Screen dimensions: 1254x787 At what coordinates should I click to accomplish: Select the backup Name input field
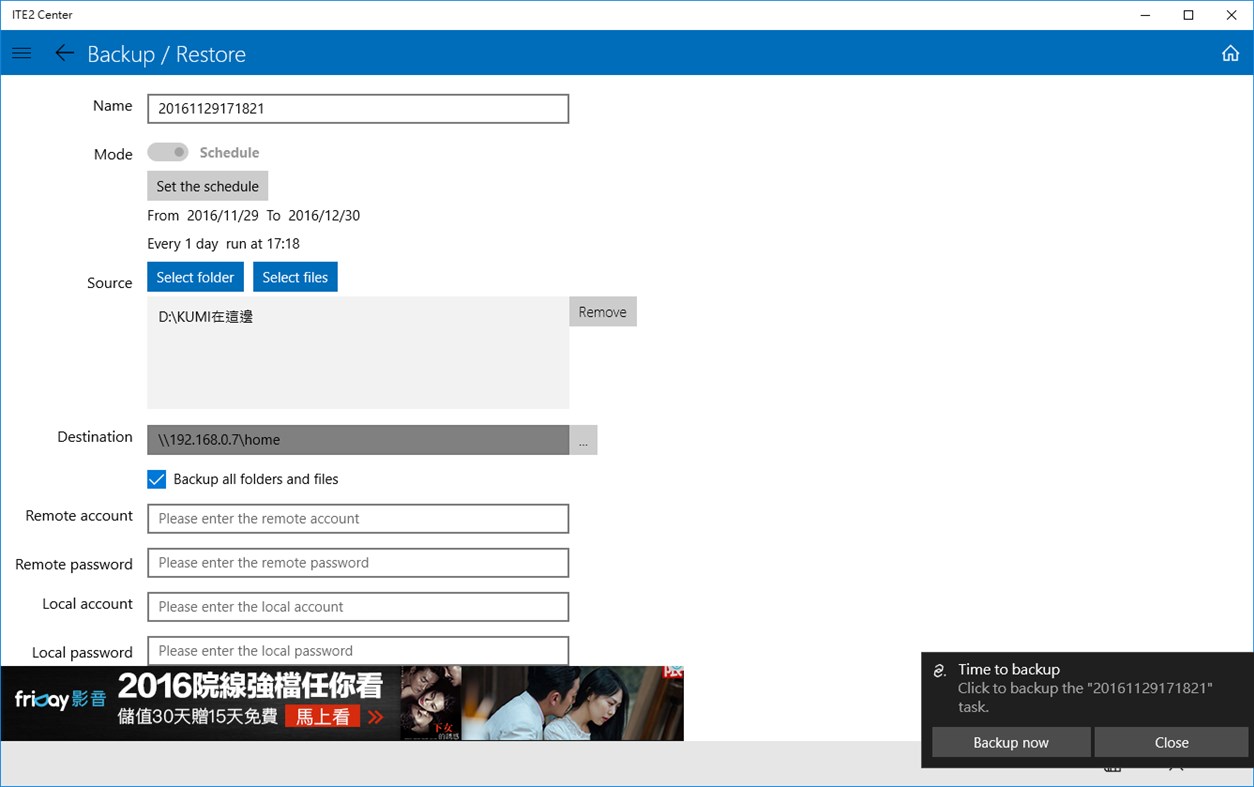(x=357, y=108)
